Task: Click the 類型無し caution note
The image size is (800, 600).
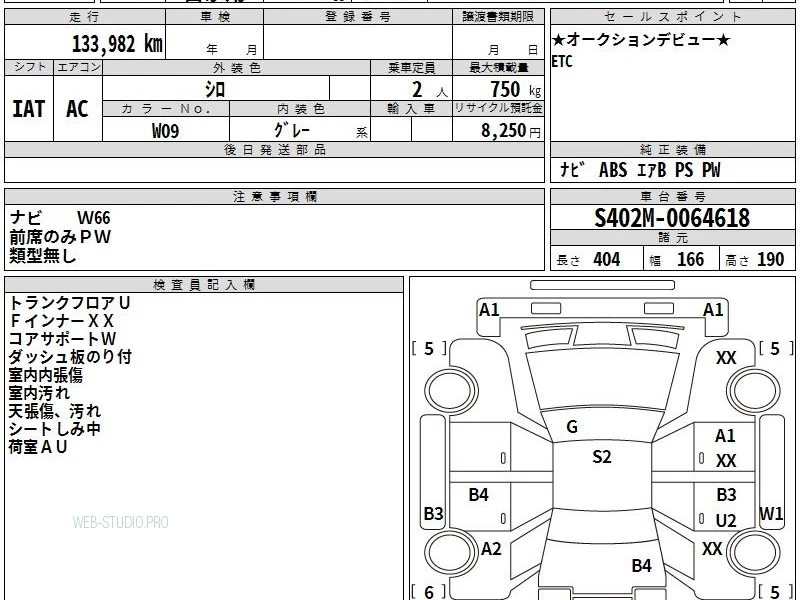Action: 43,255
